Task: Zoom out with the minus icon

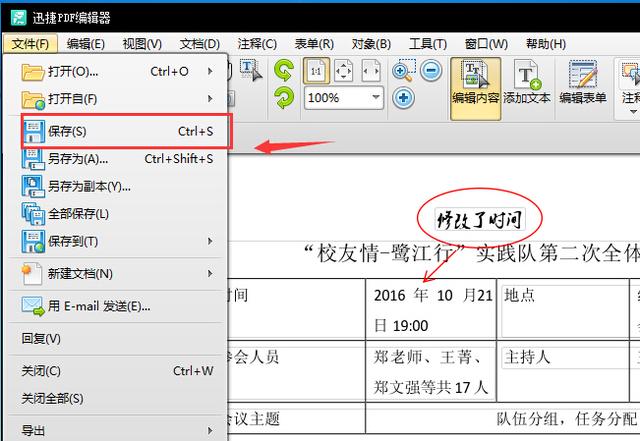Action: [x=431, y=70]
